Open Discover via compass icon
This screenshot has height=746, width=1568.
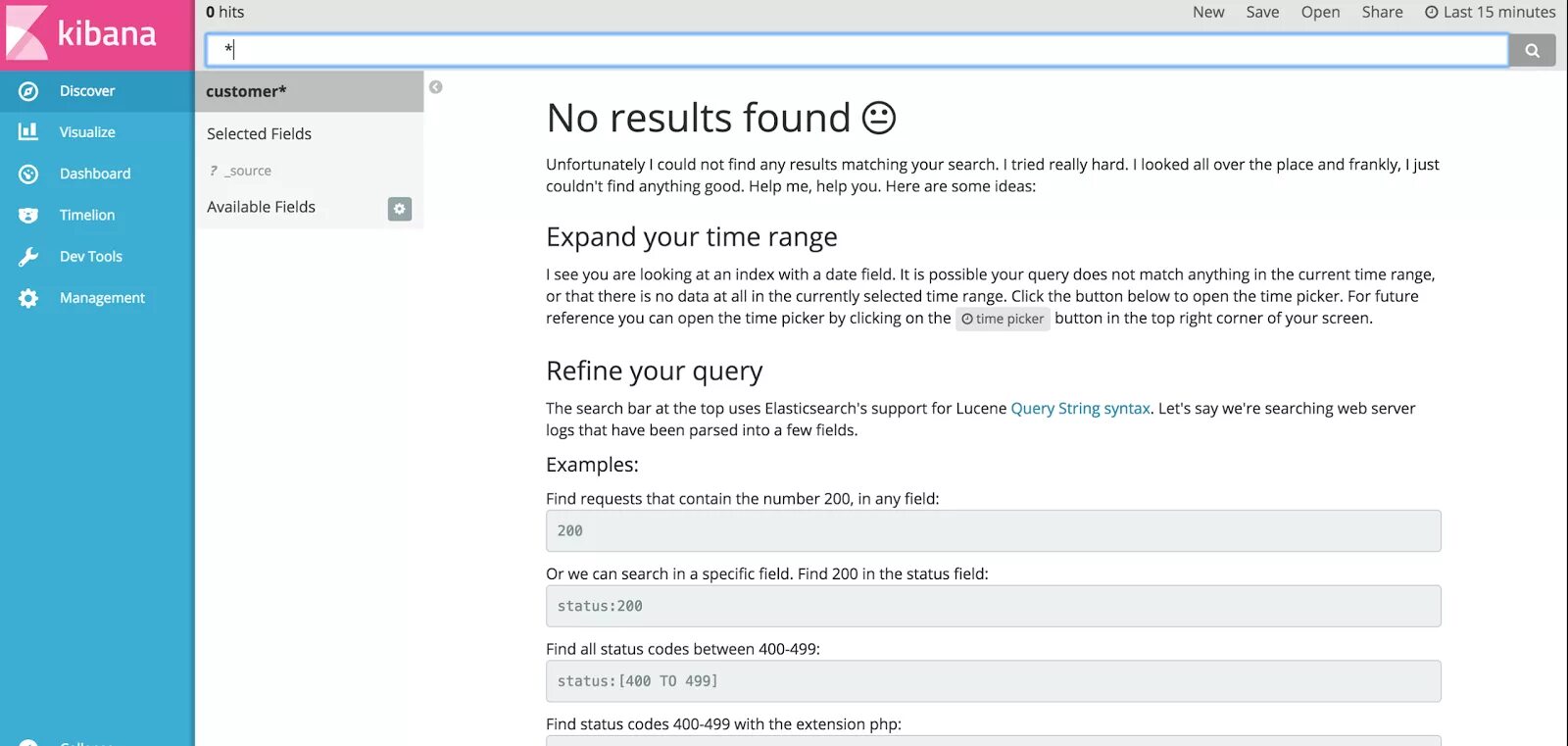(28, 91)
